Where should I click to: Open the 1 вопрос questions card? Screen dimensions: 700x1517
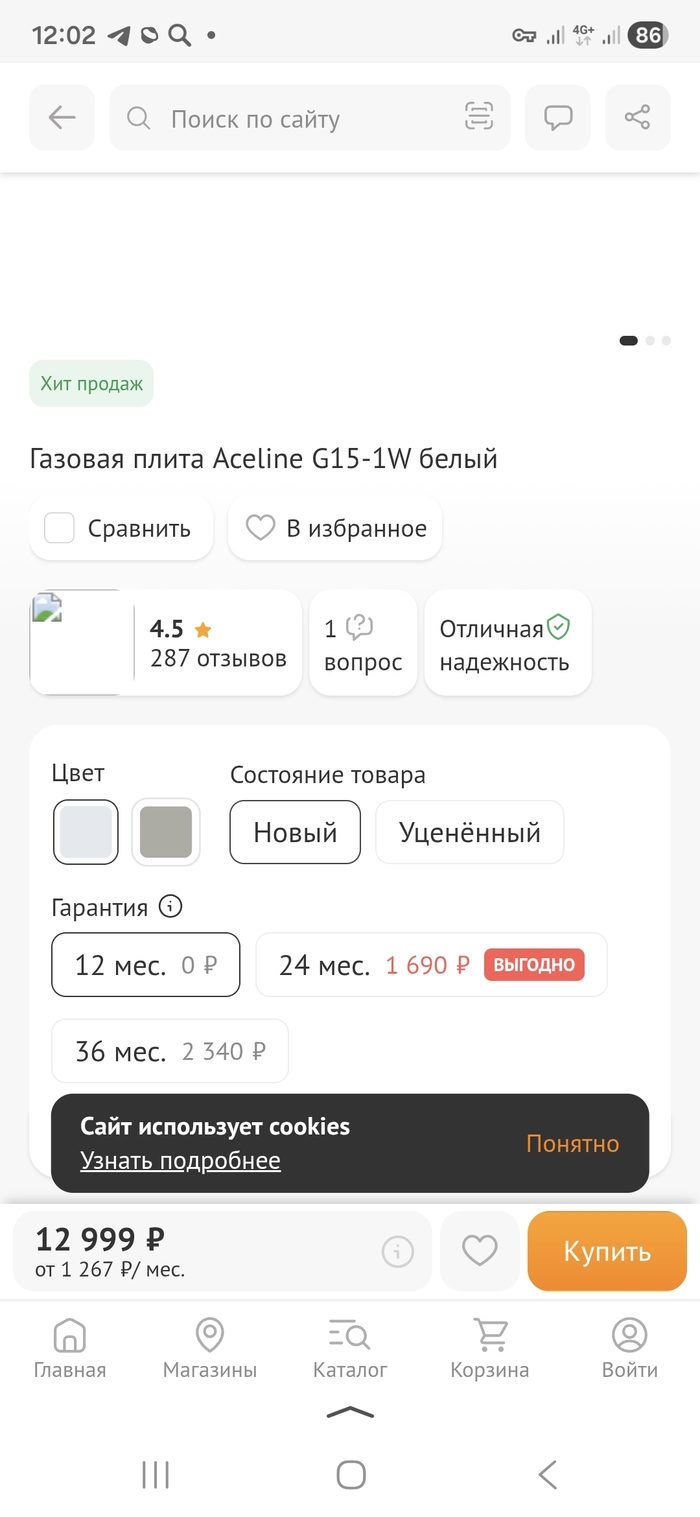[x=362, y=643]
